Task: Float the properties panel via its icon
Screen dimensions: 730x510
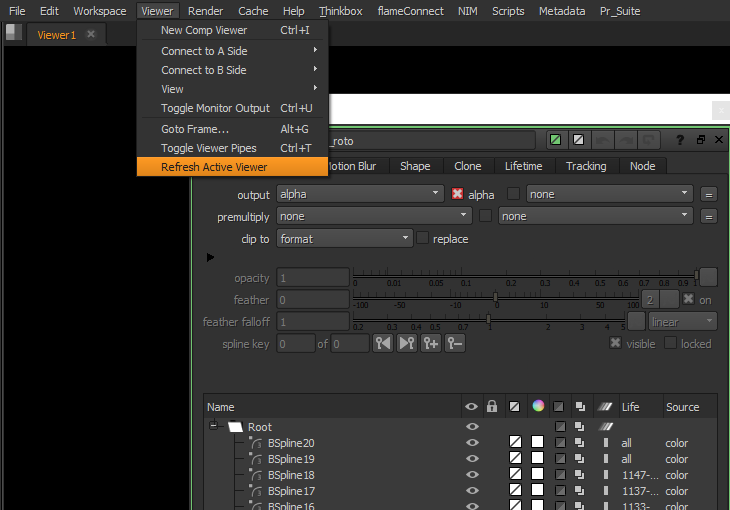Action: [700, 140]
